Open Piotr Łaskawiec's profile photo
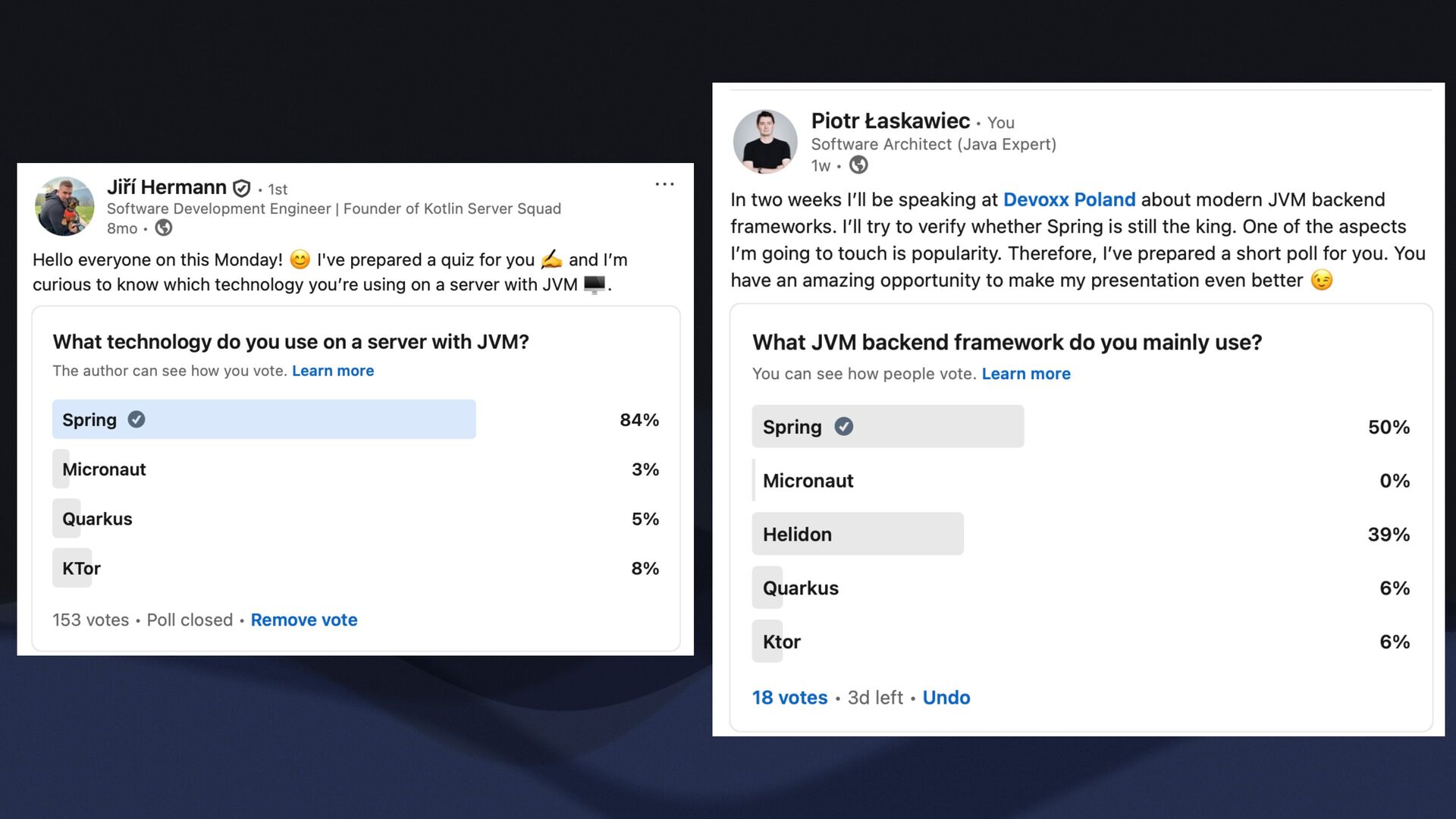This screenshot has width=1456, height=819. coord(765,142)
